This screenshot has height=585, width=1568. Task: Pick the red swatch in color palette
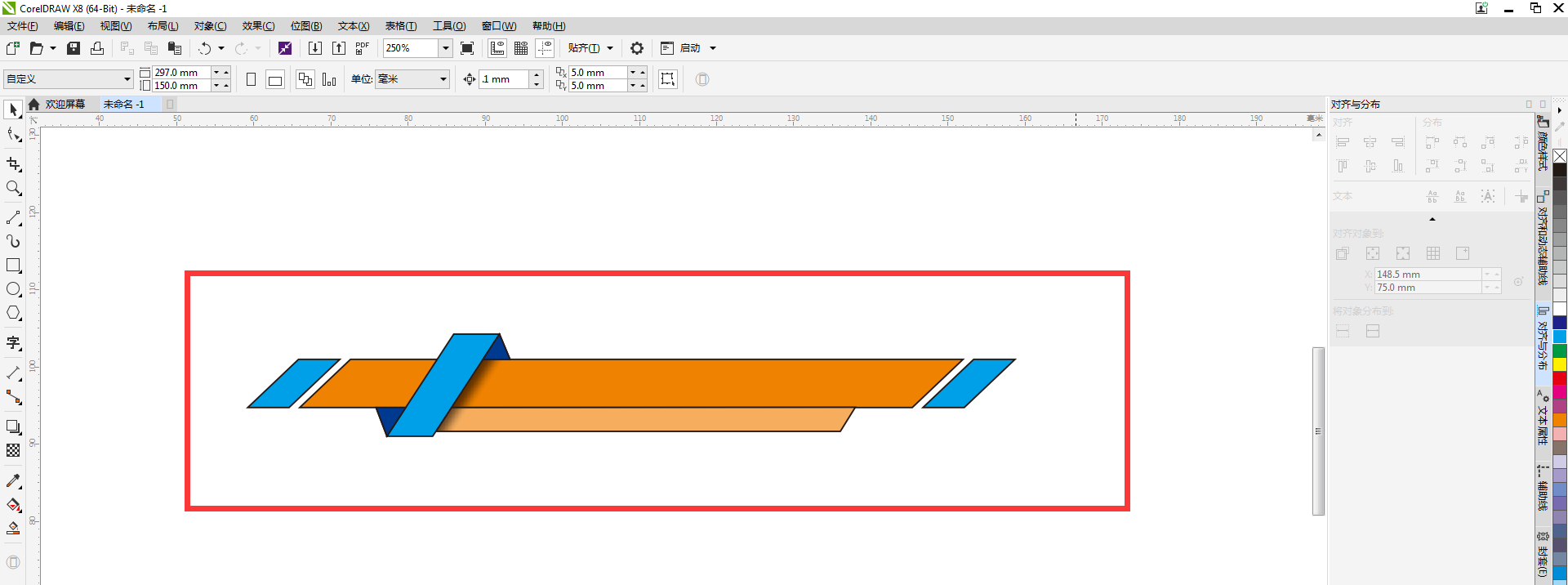1560,378
